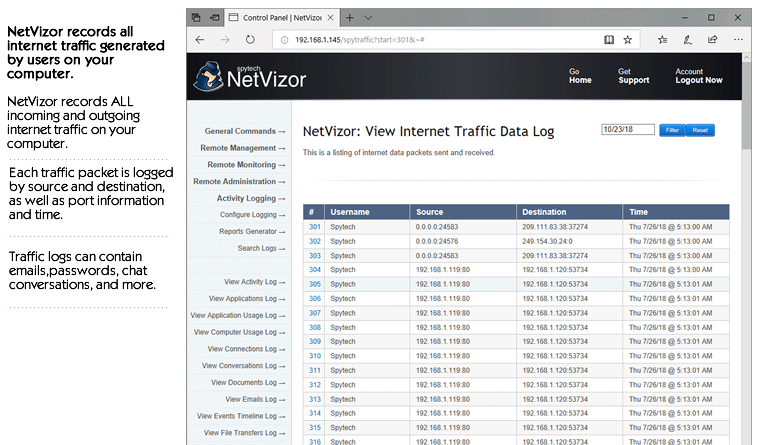Open traffic entry 314 link

tap(314, 413)
